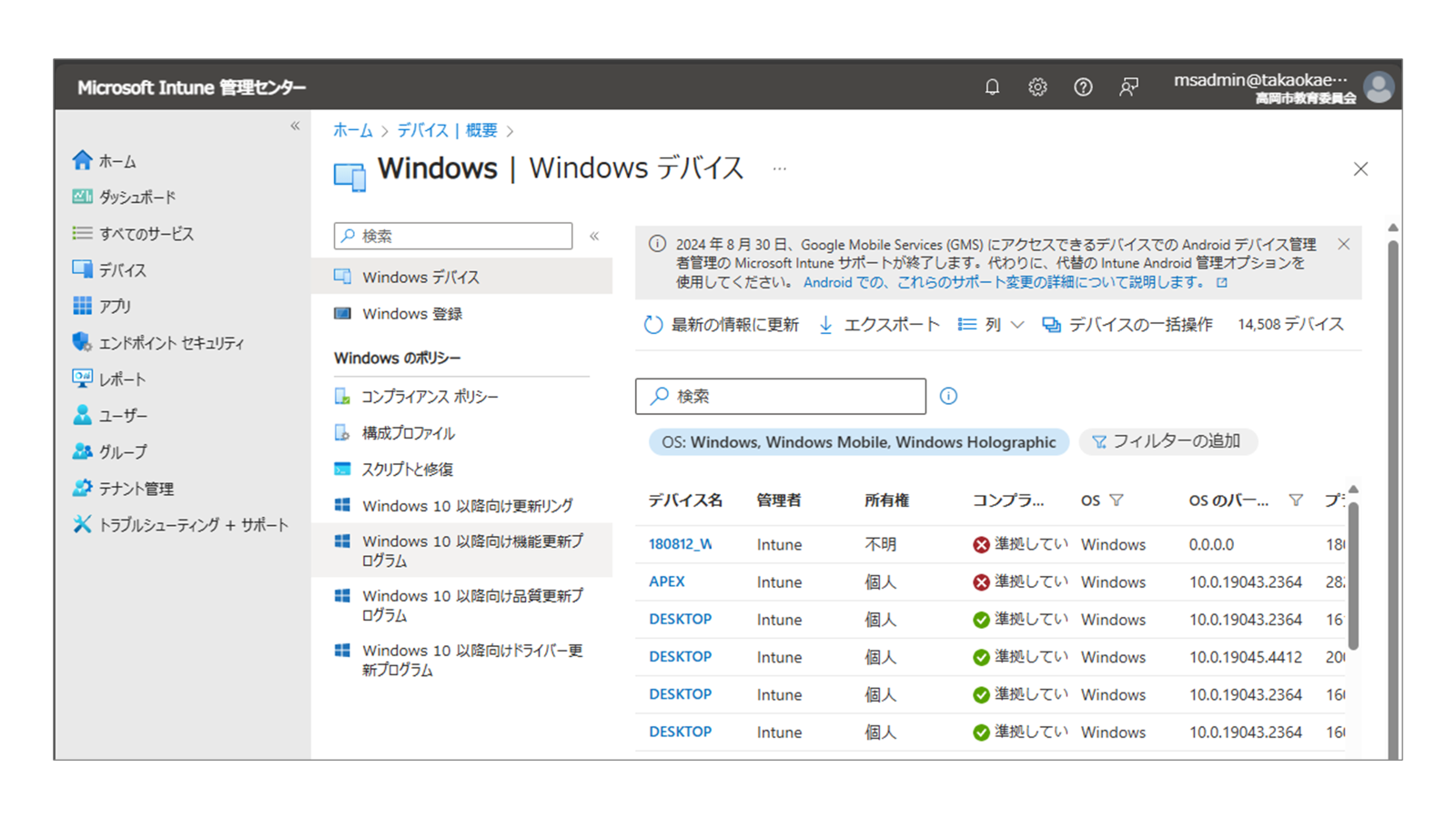Click the configuration profile icon
The width and height of the screenshot is (1456, 819).
tap(342, 432)
